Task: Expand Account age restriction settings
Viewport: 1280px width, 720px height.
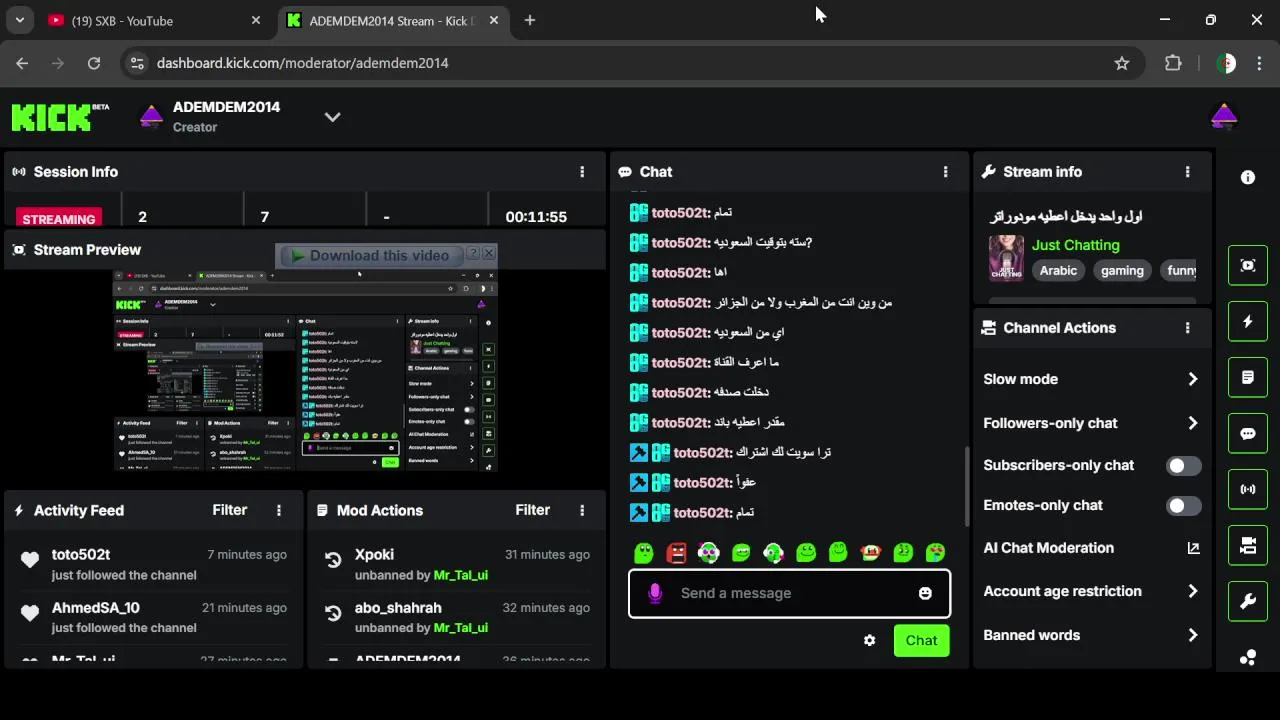Action: pyautogui.click(x=1192, y=591)
